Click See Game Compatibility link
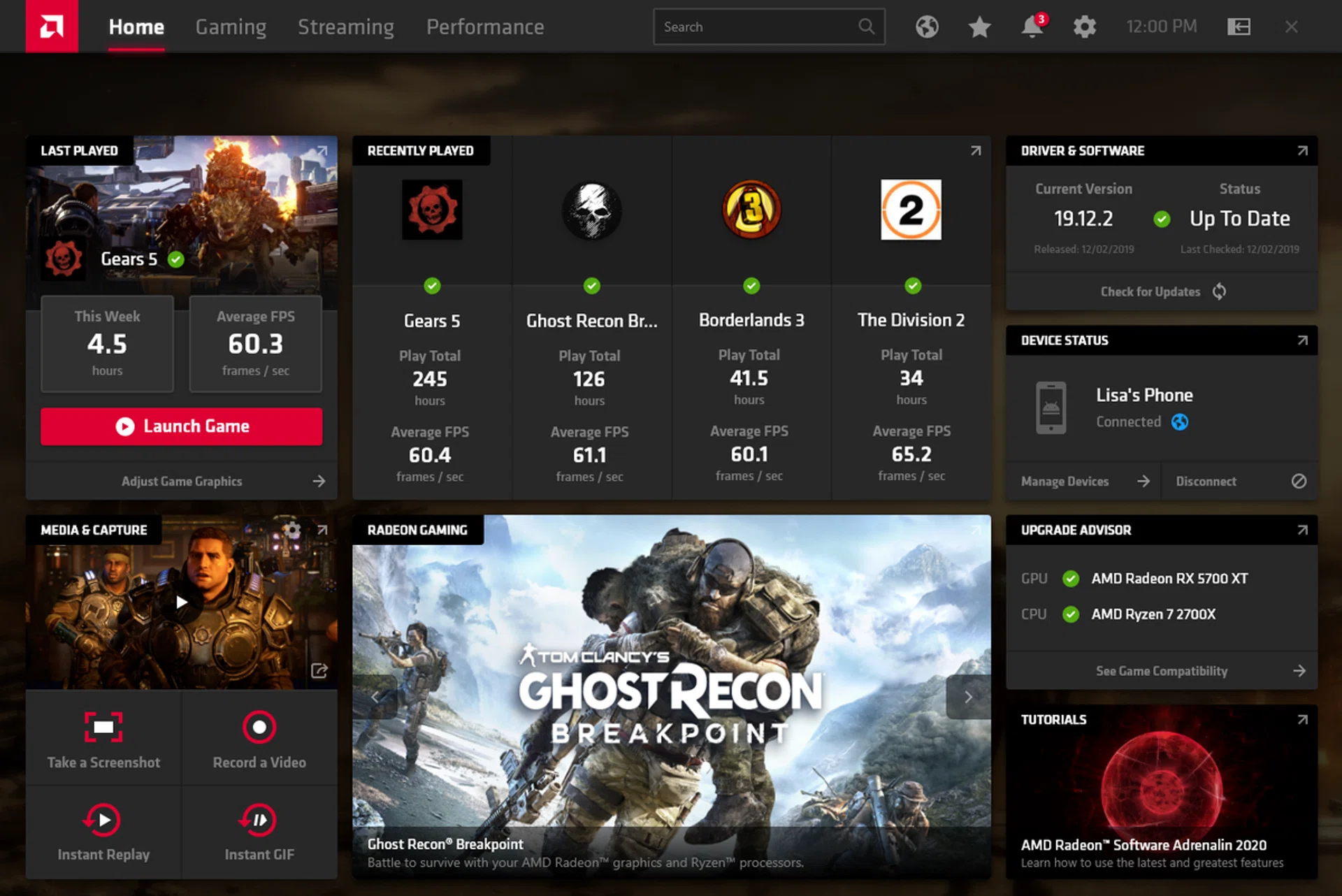1342x896 pixels. pos(1162,671)
